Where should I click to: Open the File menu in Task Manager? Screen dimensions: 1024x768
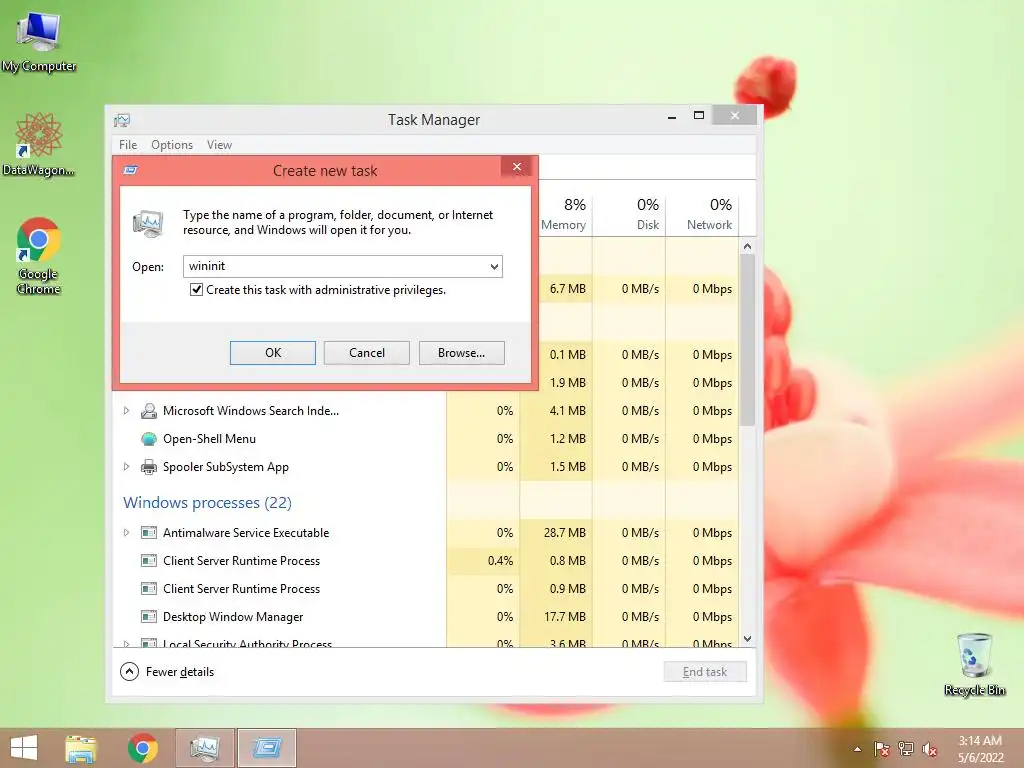[x=128, y=145]
